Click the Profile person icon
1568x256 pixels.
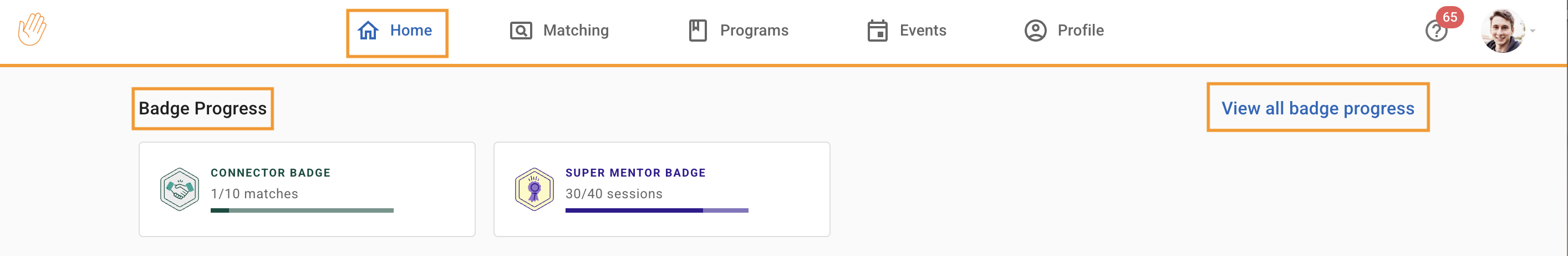click(1035, 31)
